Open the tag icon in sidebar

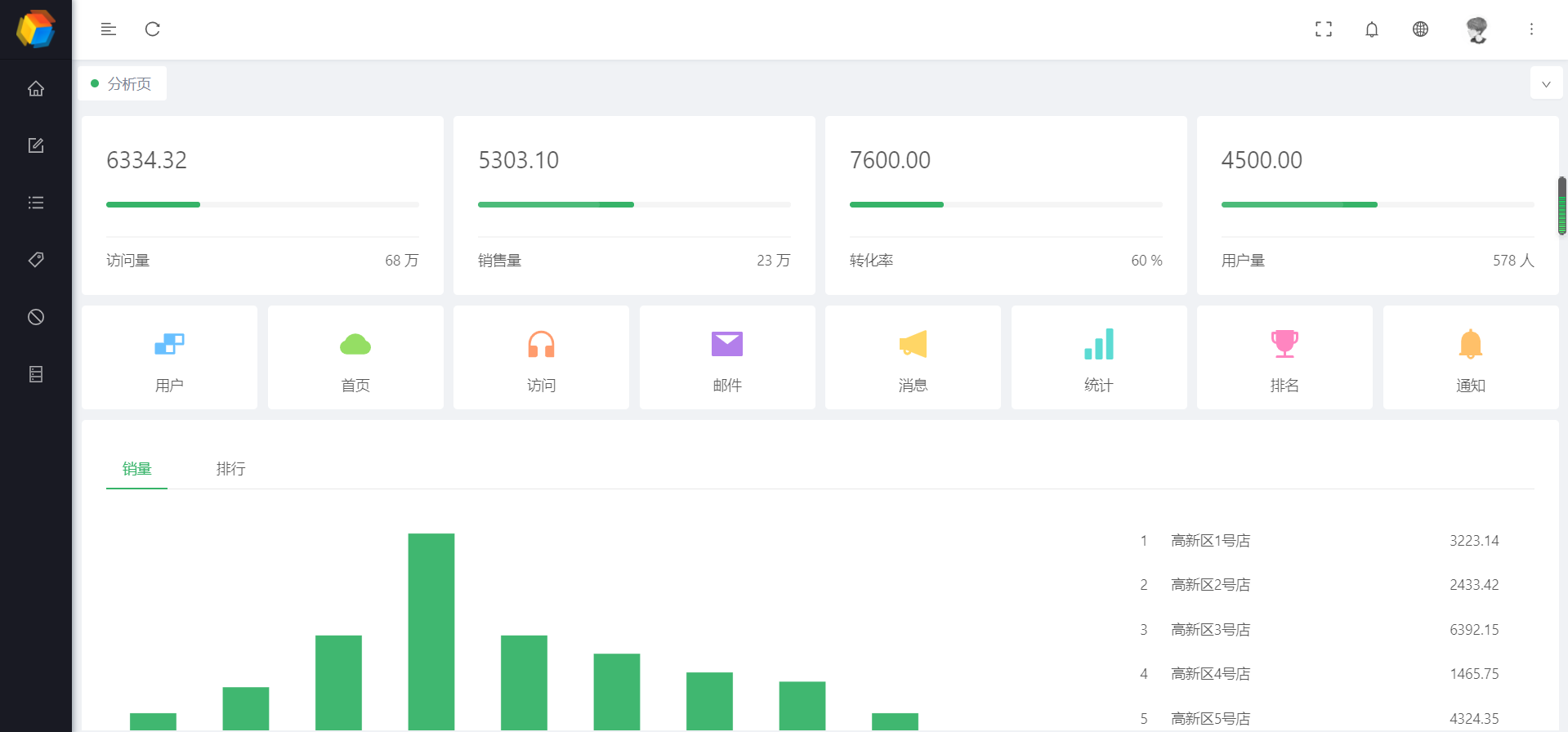click(x=36, y=260)
